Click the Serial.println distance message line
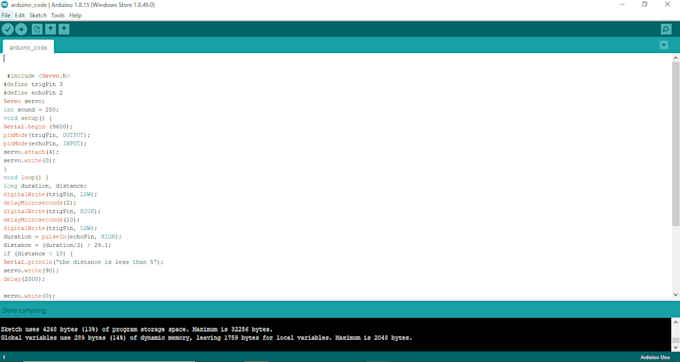Image resolution: width=680 pixels, height=362 pixels. click(83, 262)
